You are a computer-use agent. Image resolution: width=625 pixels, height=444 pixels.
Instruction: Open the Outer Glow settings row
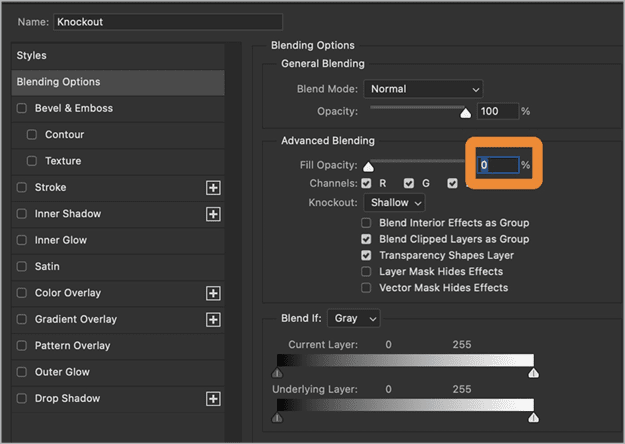(118, 372)
